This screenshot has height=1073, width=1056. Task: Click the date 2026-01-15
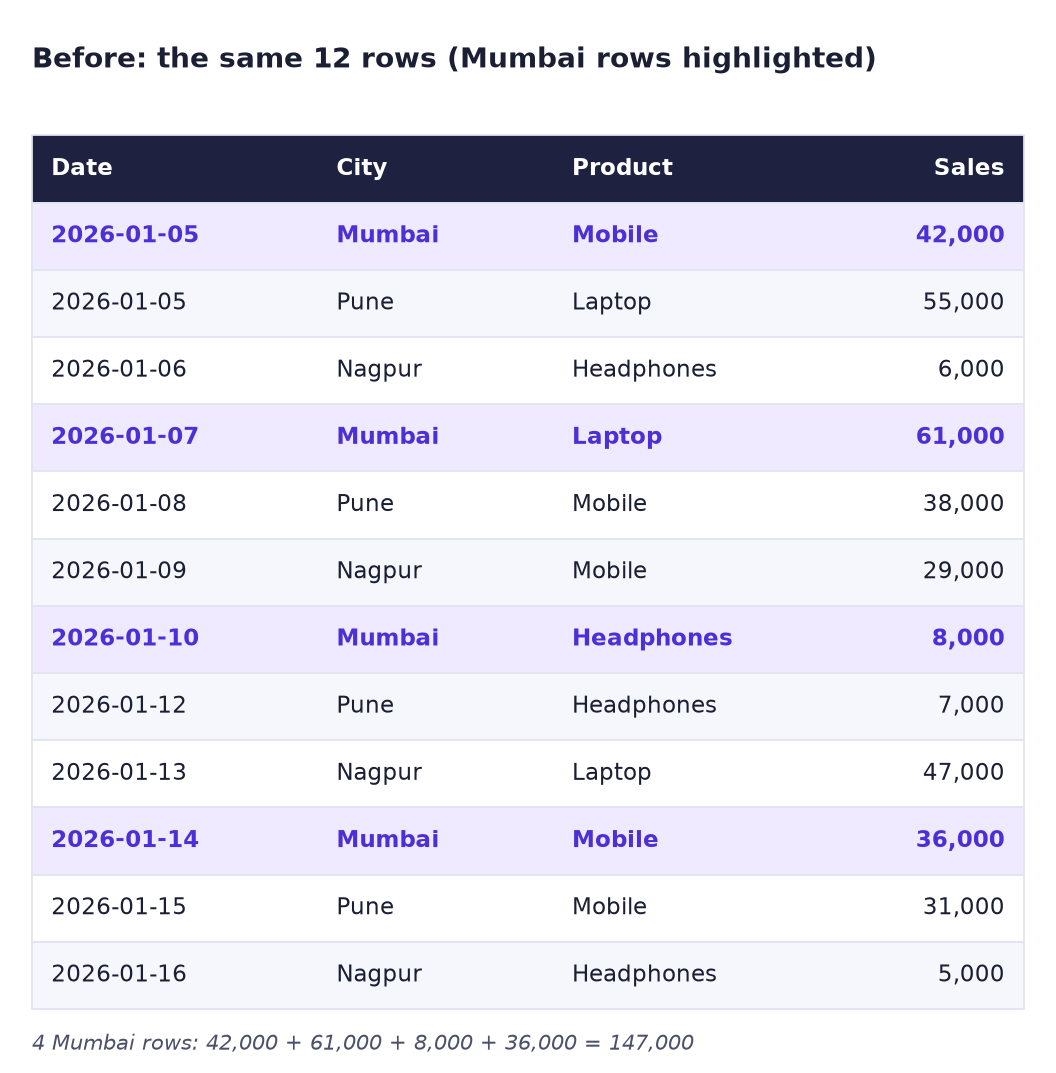(118, 906)
